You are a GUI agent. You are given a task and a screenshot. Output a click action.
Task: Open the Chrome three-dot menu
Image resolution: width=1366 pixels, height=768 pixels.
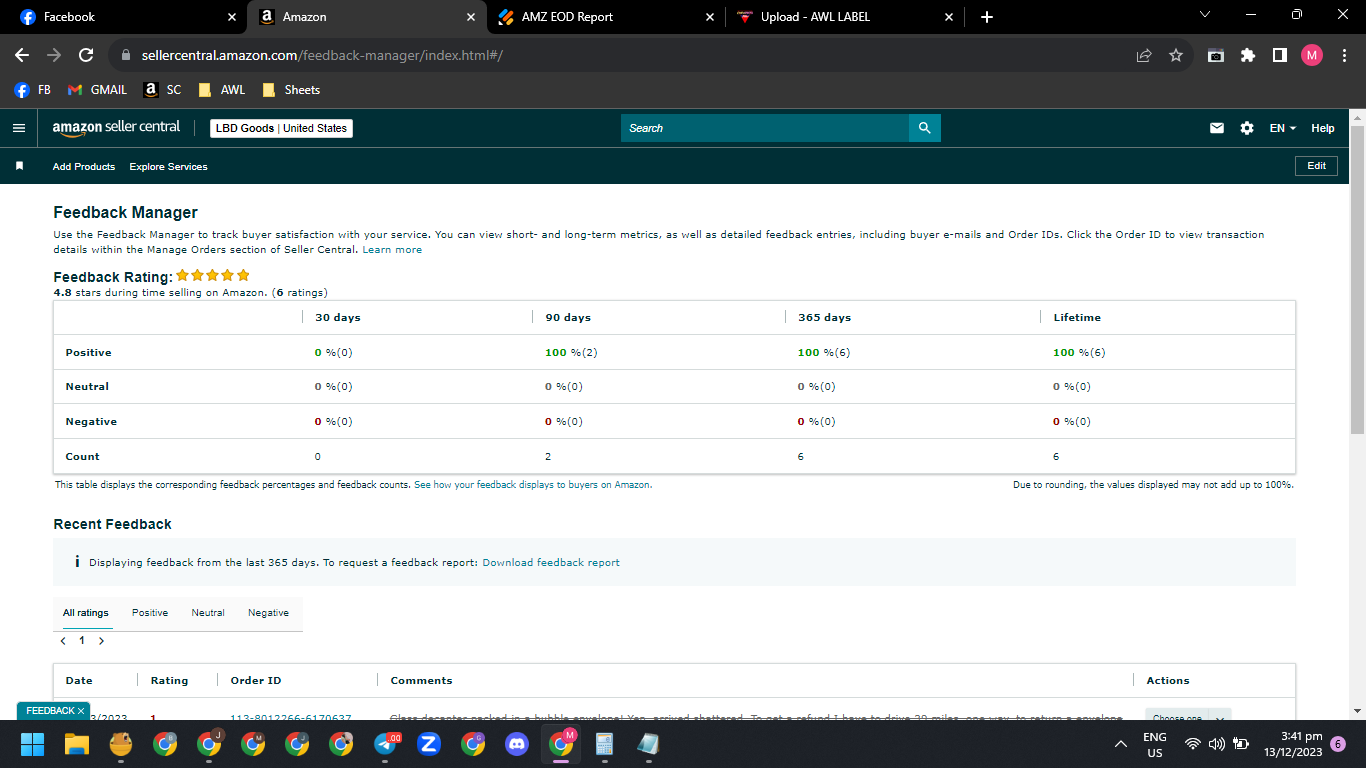click(1343, 56)
